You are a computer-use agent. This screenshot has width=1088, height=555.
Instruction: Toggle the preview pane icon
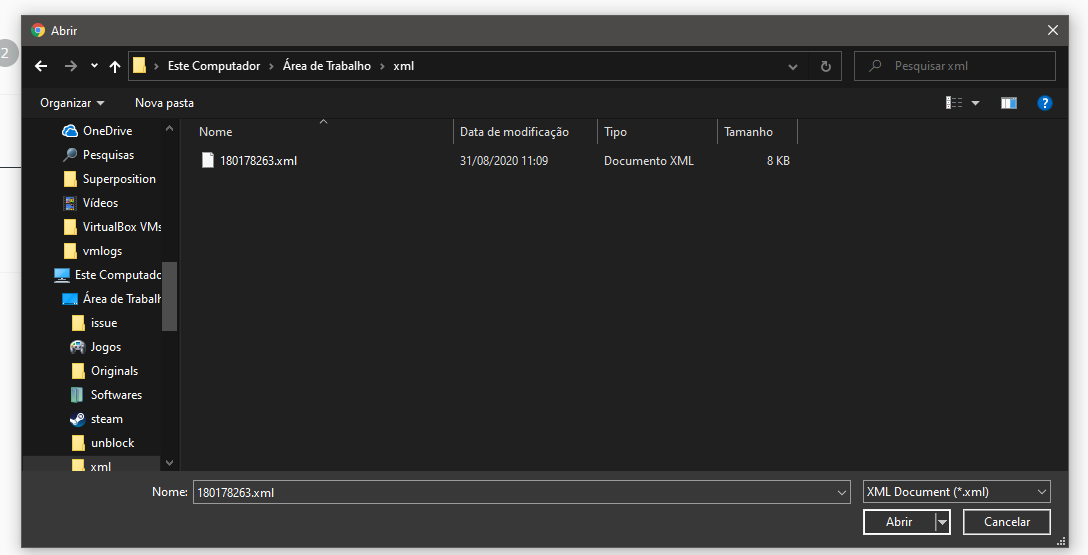tap(1009, 103)
